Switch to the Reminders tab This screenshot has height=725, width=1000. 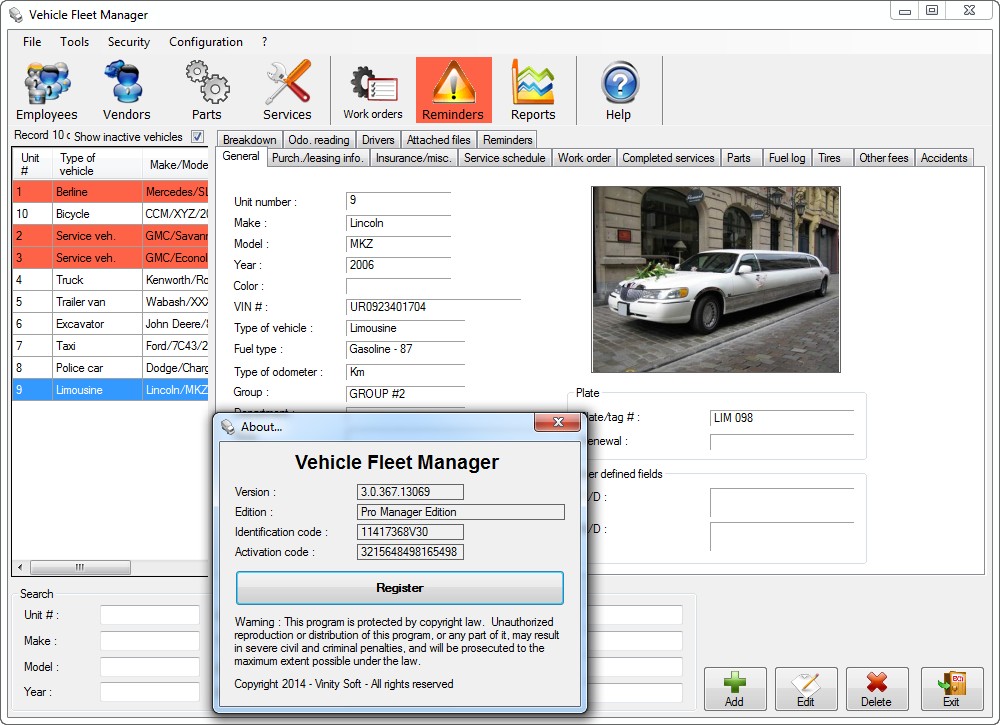click(x=508, y=140)
